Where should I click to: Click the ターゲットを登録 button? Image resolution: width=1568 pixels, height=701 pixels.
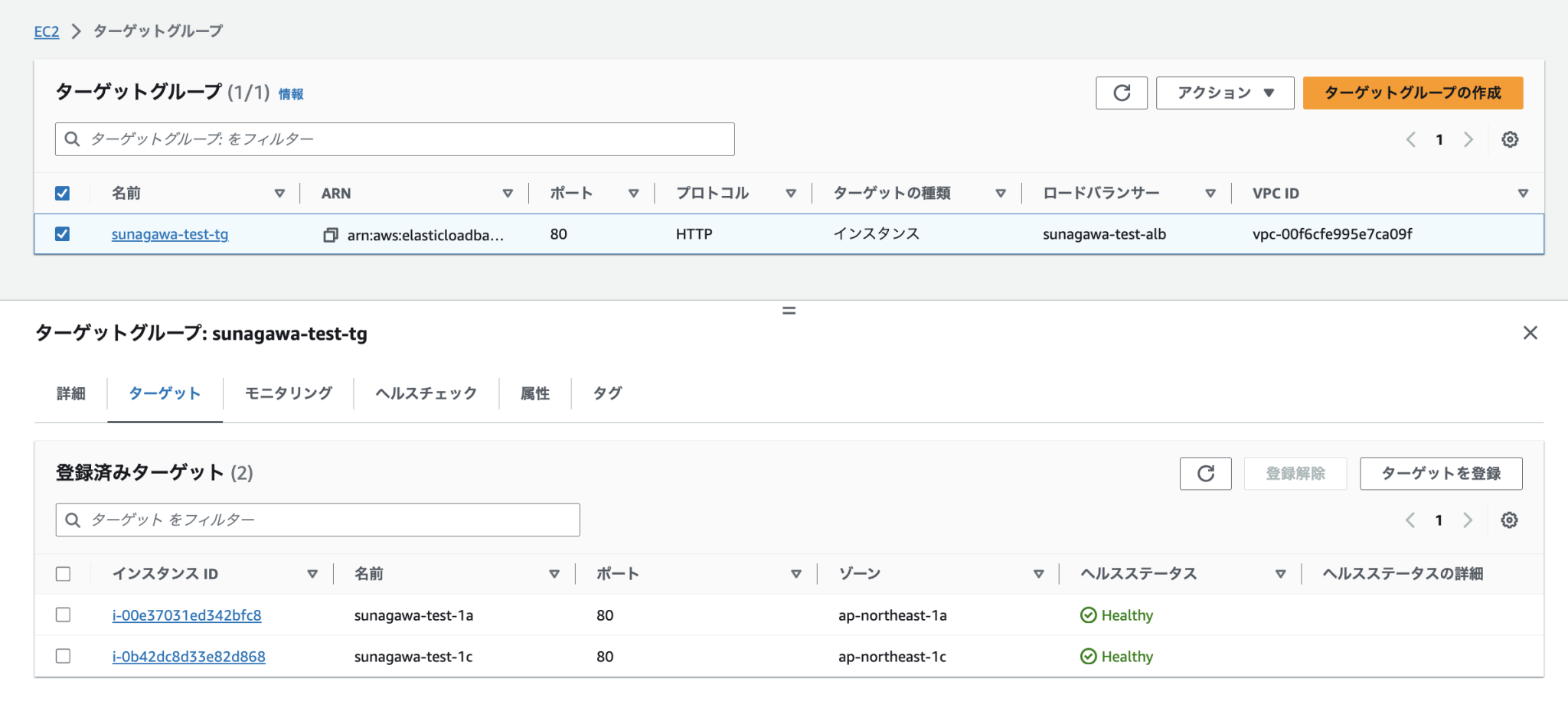[x=1440, y=474]
